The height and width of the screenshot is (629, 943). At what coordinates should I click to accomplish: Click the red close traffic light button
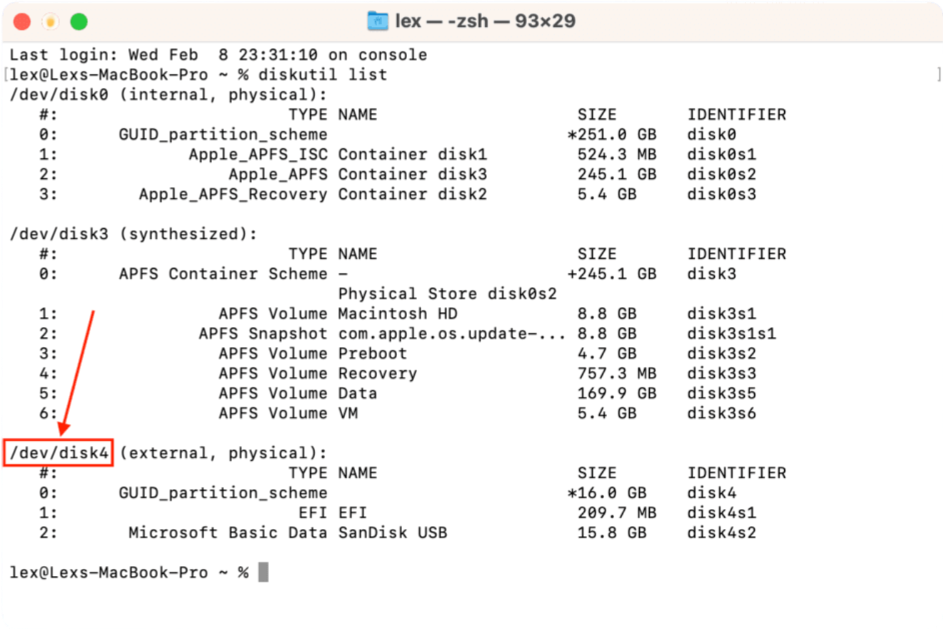click(22, 20)
